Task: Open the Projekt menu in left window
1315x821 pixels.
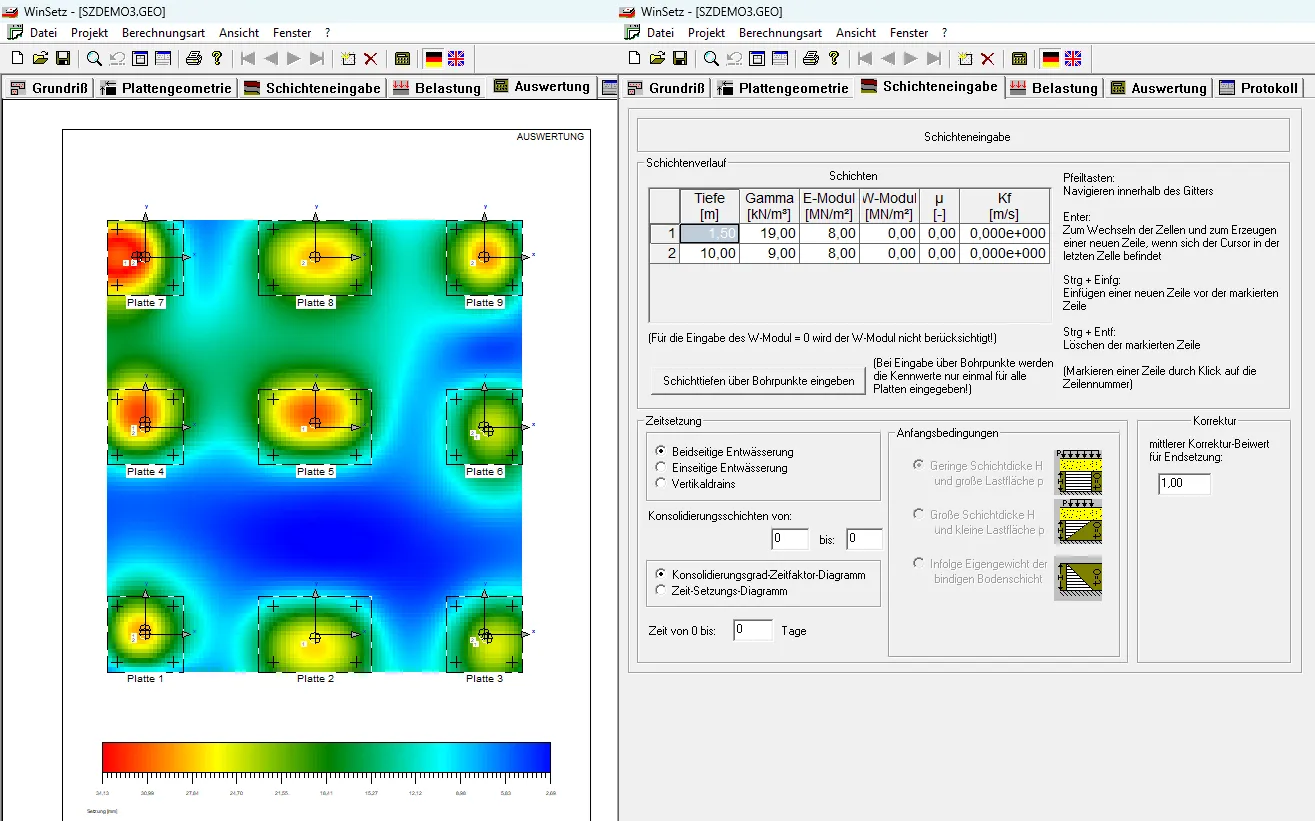Action: 89,33
